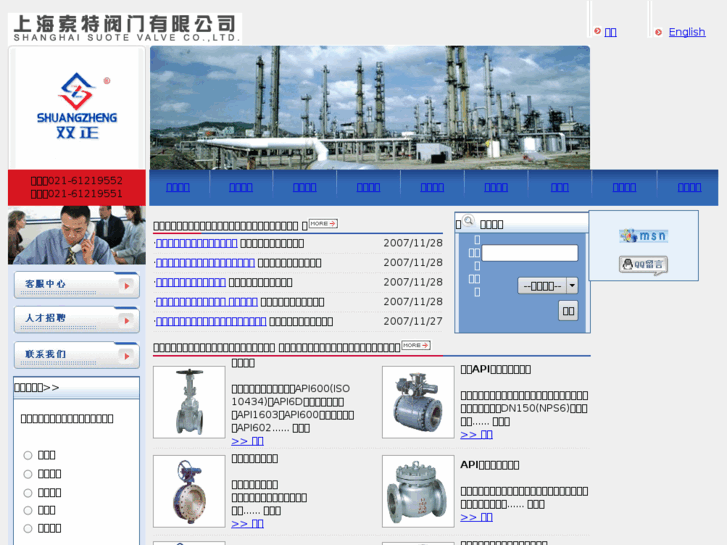This screenshot has width=727, height=545.
Task: Click the phone number 021-61219552
Action: pyautogui.click(x=85, y=180)
